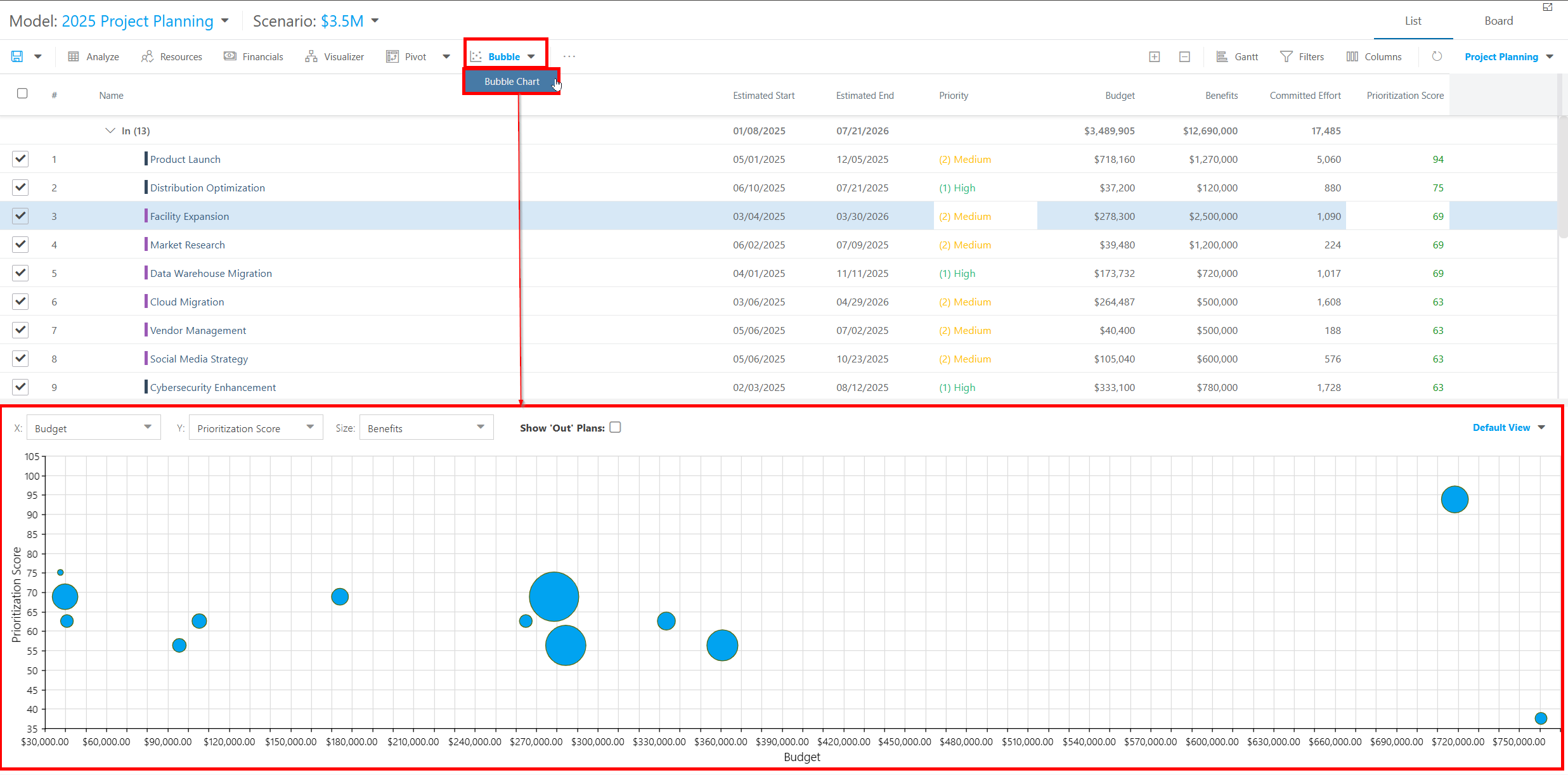Sort by the Committed Effort column header
Viewport: 1568px width, 775px height.
1305,96
